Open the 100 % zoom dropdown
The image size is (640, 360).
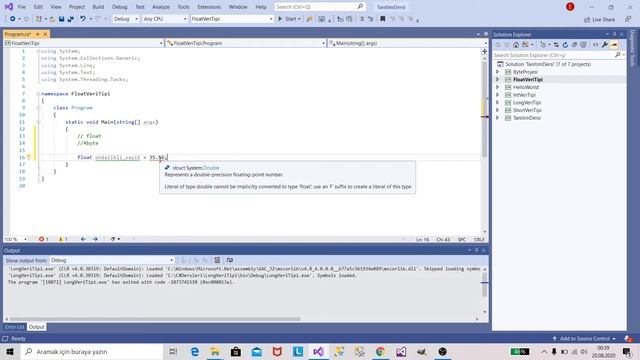pyautogui.click(x=16, y=239)
